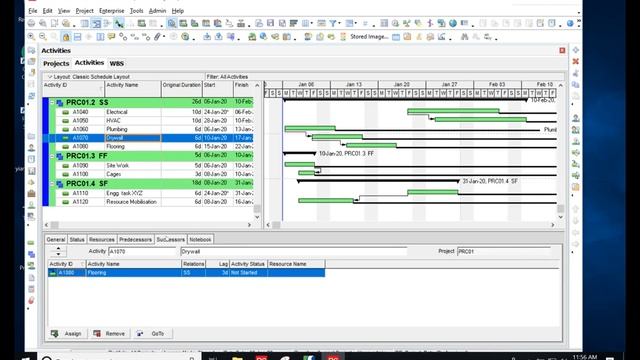640x360 pixels.
Task: Click the Columns toolbar icon
Action: (305, 24)
